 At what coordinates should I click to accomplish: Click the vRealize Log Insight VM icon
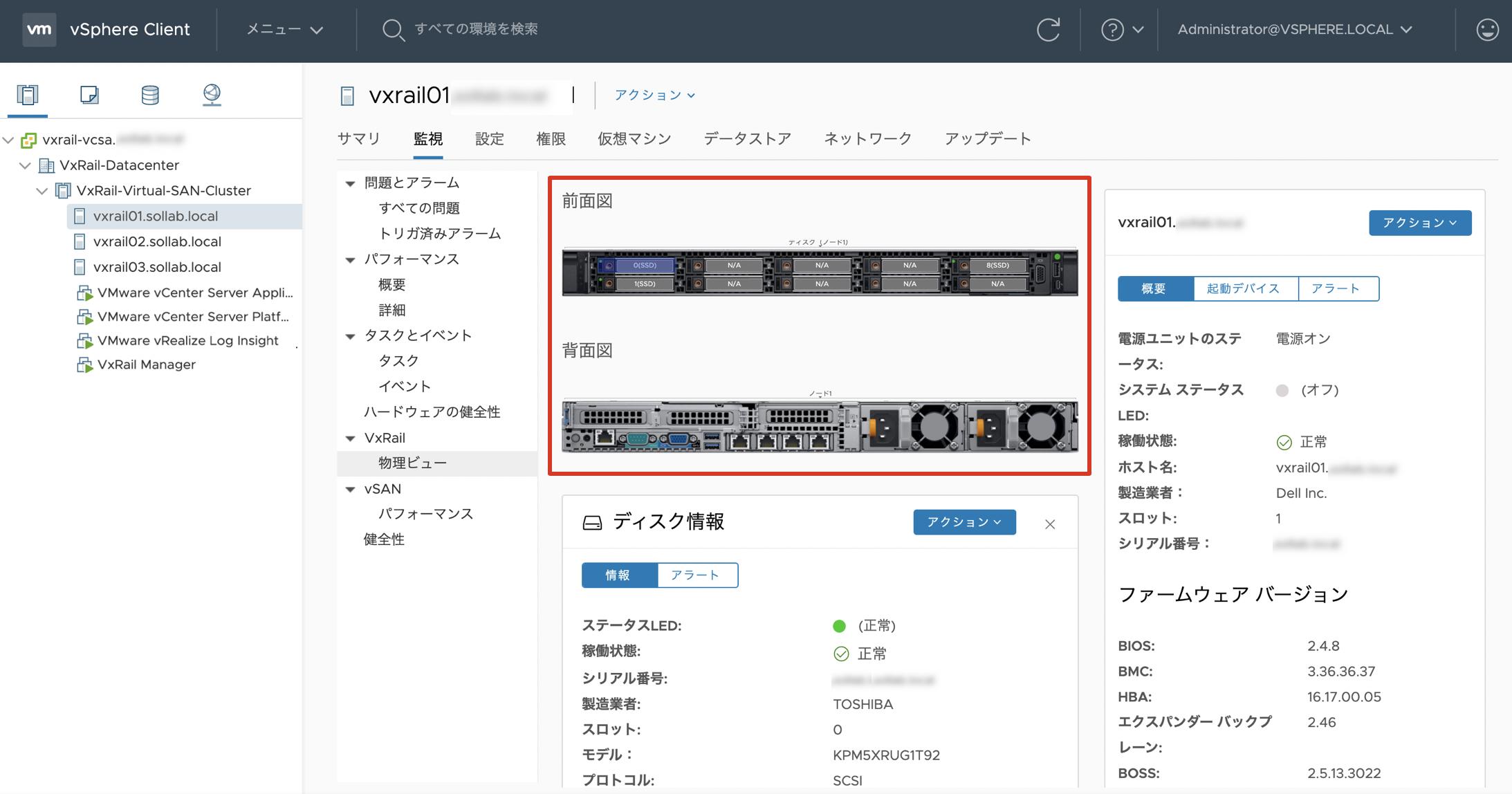click(84, 341)
